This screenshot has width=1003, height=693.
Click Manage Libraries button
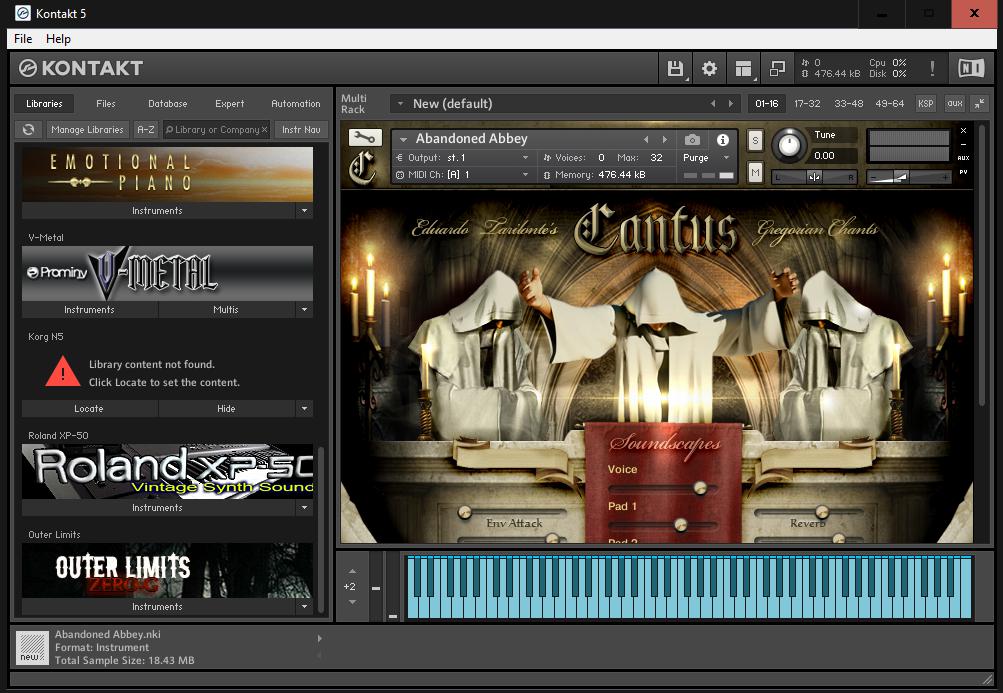point(87,129)
